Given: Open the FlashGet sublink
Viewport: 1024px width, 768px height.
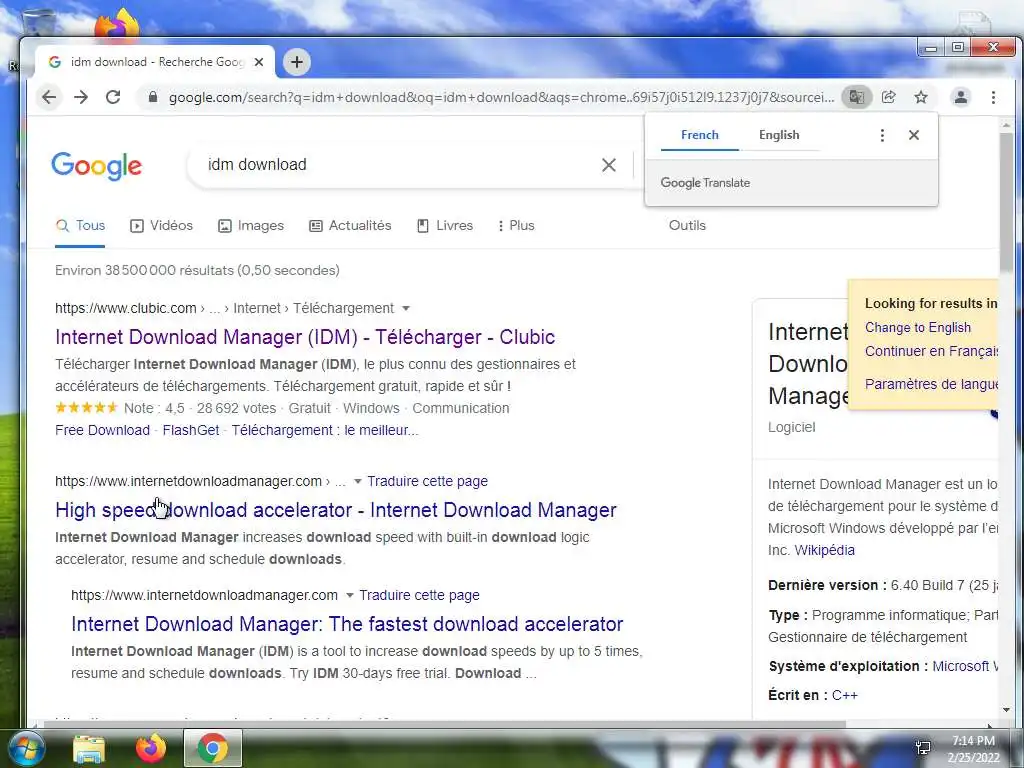Looking at the screenshot, I should coord(191,430).
